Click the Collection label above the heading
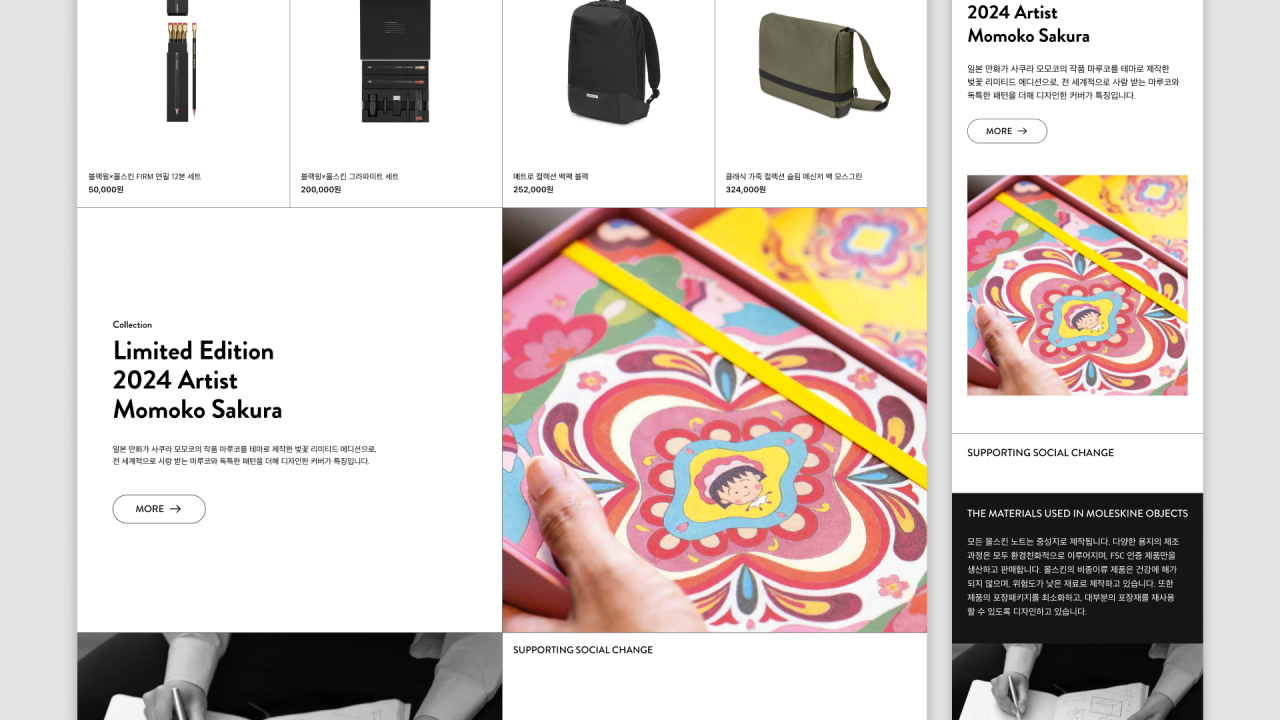 point(132,324)
